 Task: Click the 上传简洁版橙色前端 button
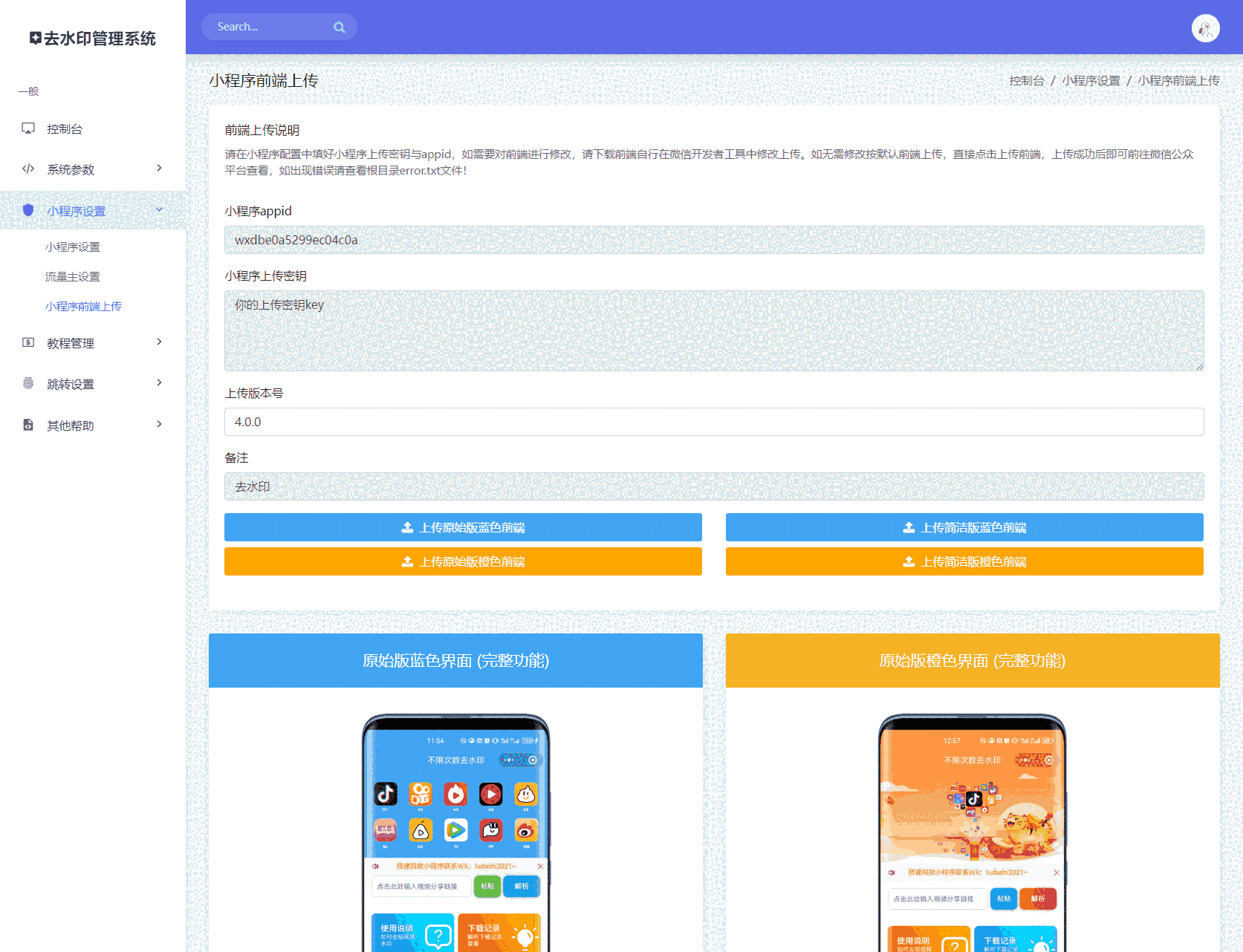point(964,561)
